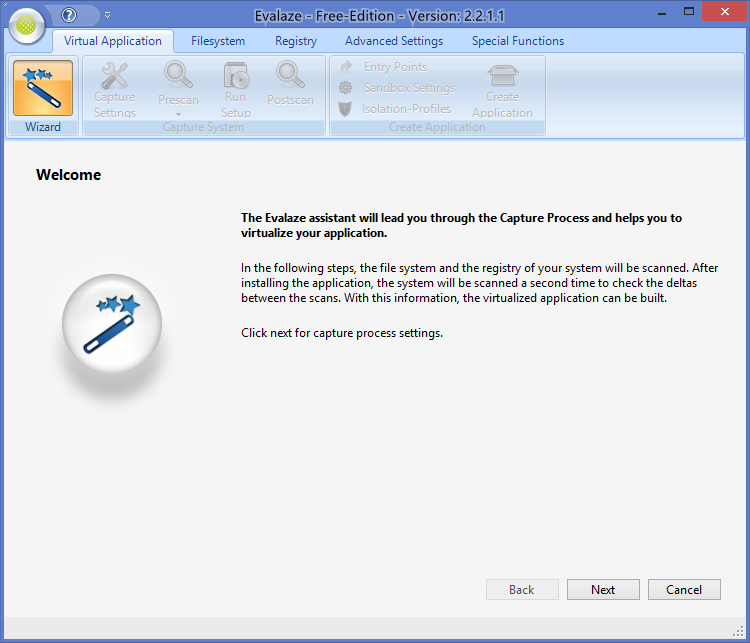Open the Evalaze round application menu button

click(27, 25)
